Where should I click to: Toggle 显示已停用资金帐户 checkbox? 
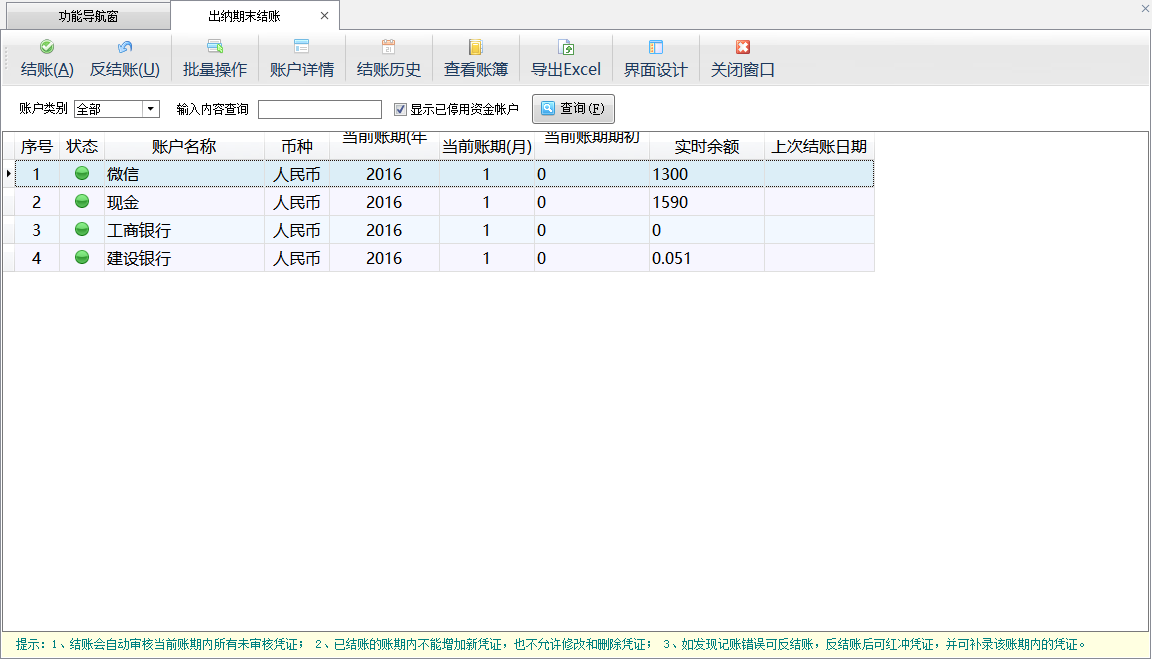pyautogui.click(x=401, y=109)
